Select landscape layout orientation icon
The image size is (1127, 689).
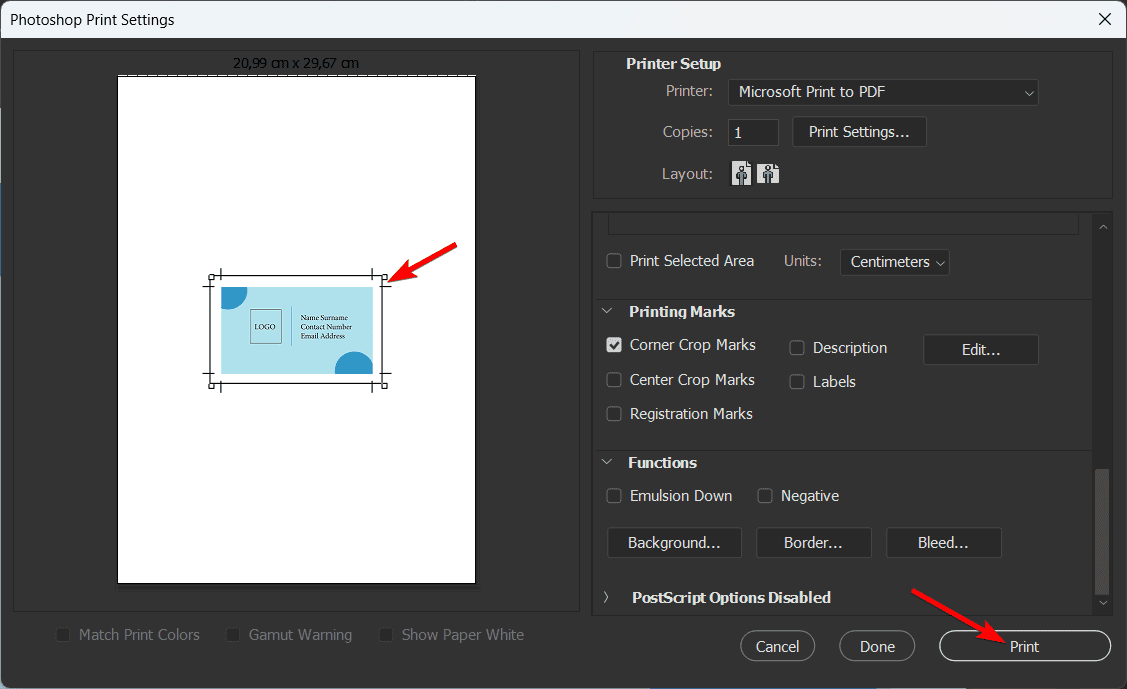pos(768,173)
